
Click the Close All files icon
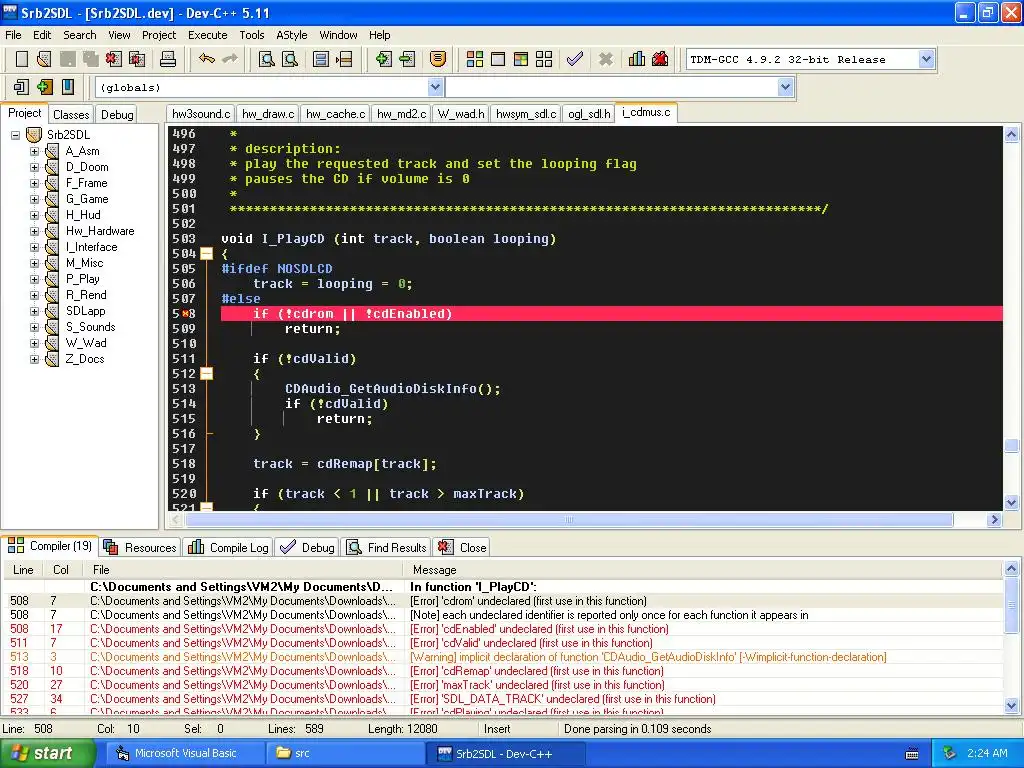pyautogui.click(x=137, y=59)
